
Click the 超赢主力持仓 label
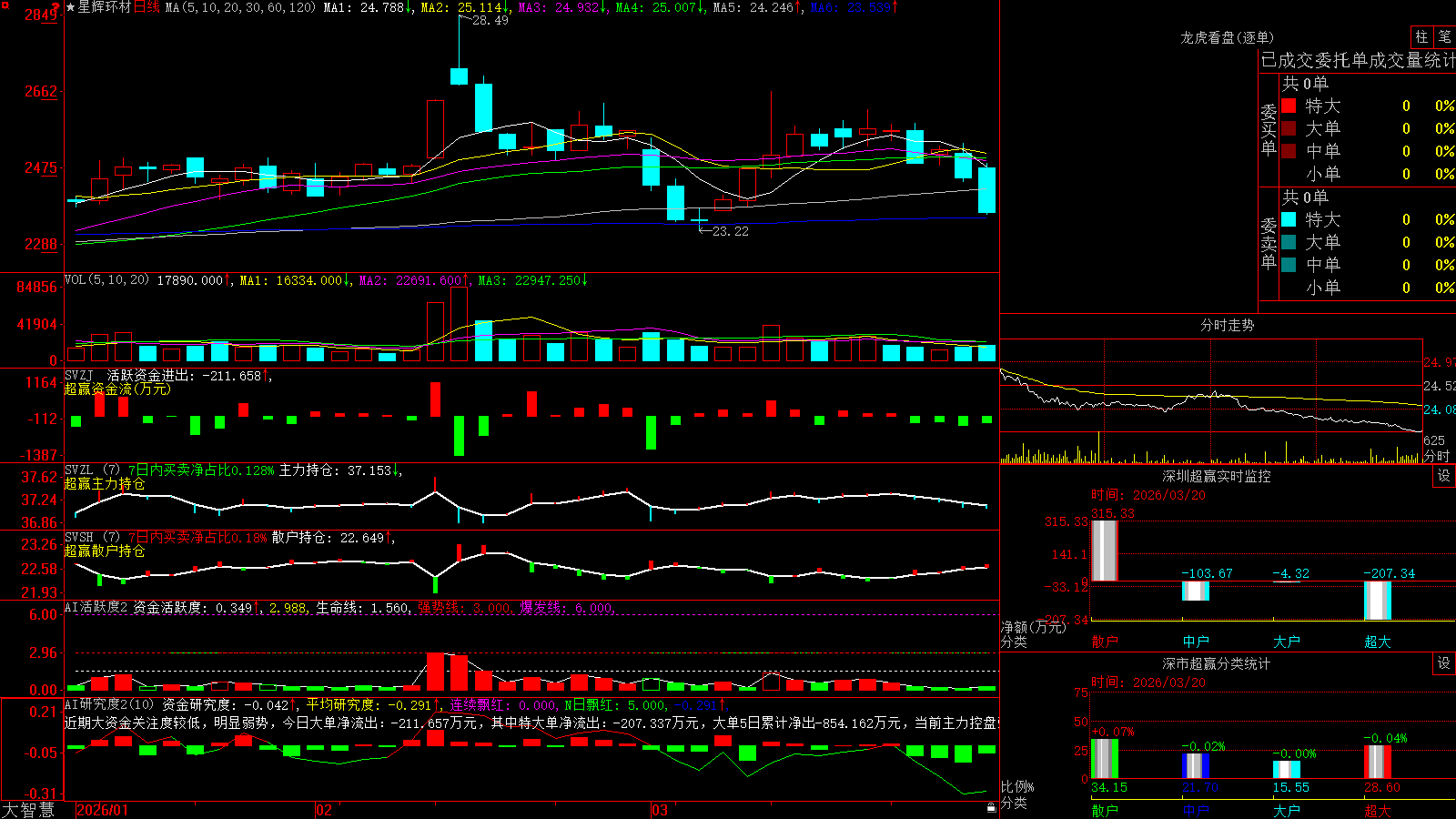pos(105,483)
